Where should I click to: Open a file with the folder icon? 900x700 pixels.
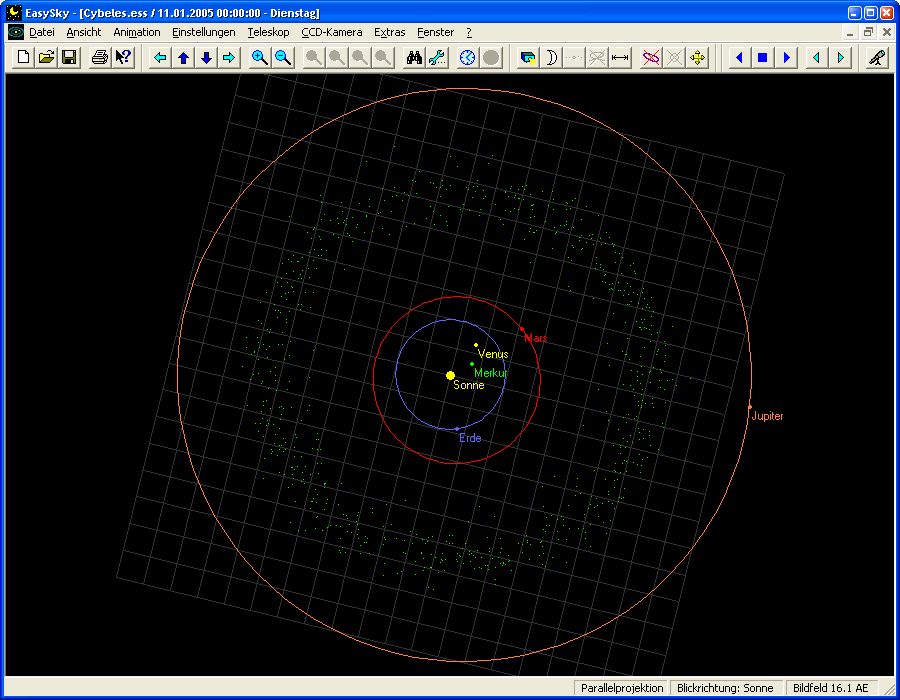pyautogui.click(x=46, y=58)
